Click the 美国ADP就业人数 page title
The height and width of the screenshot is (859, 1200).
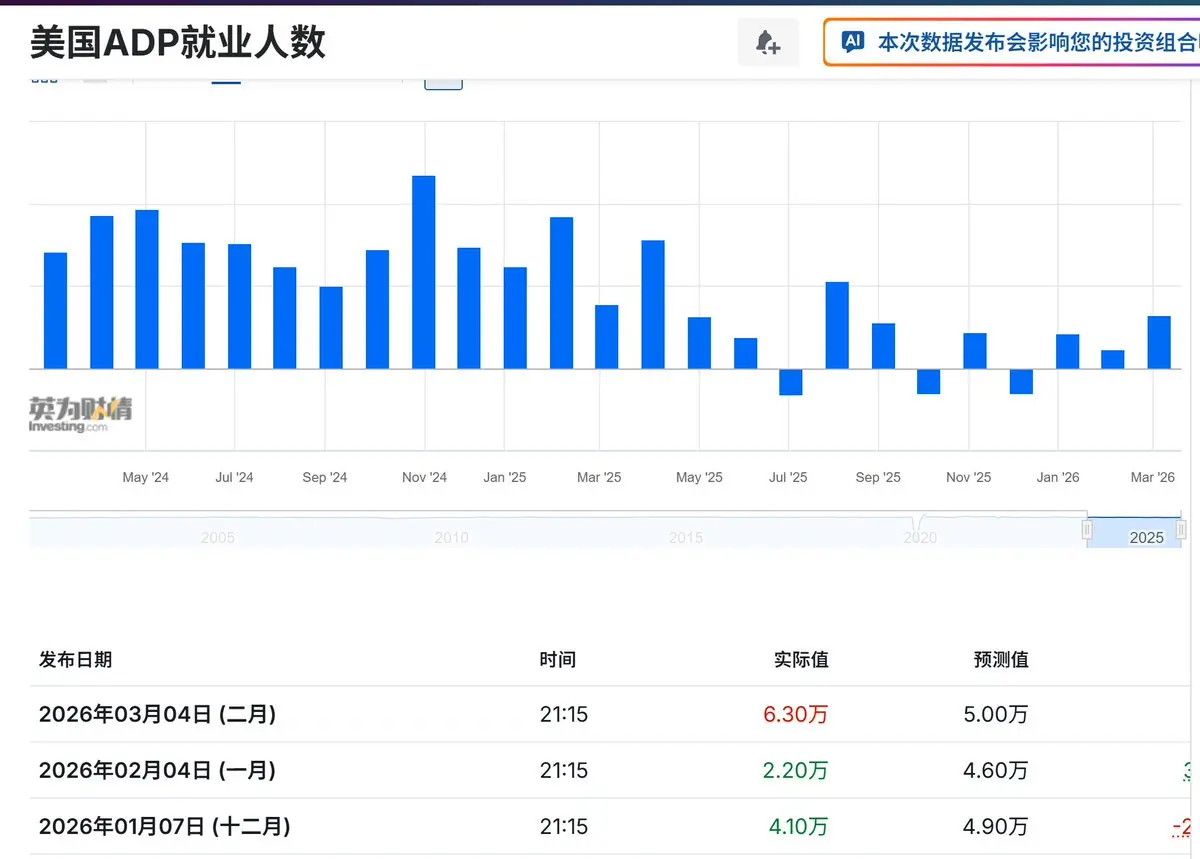coord(178,42)
